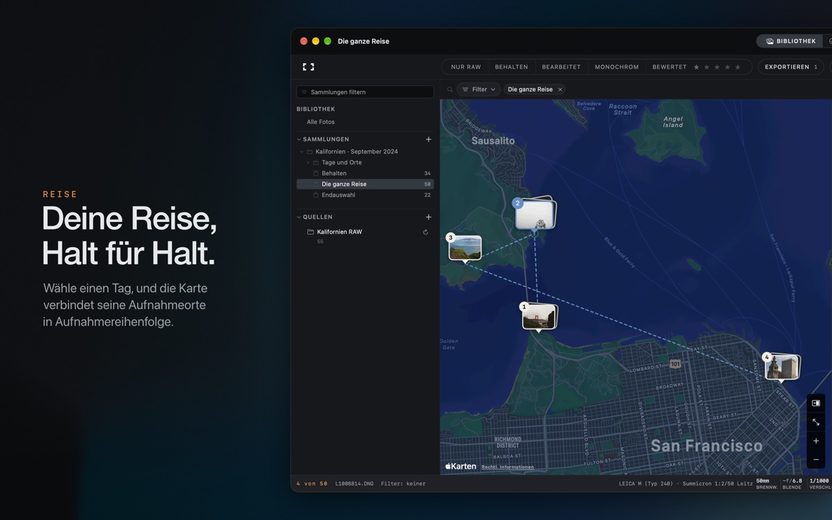Image resolution: width=832 pixels, height=520 pixels.
Task: Collapse the Sammlungen section
Action: coord(299,140)
